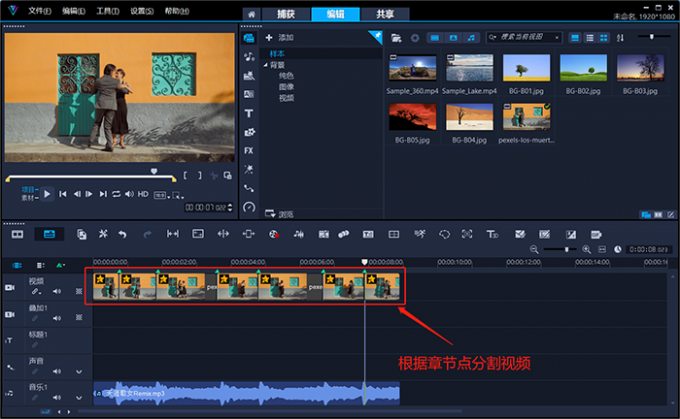Open the 工具 menu
The image size is (680, 419).
point(108,11)
